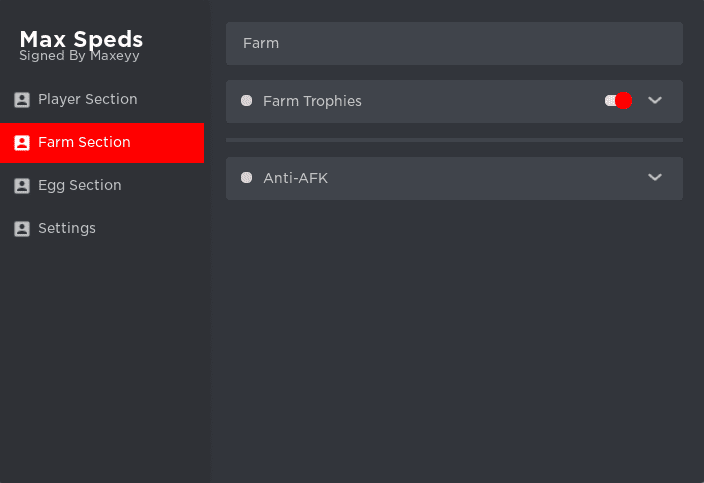Screen dimensions: 704x483
Task: Click the dot icon beside Anti-AFK
Action: [x=246, y=177]
